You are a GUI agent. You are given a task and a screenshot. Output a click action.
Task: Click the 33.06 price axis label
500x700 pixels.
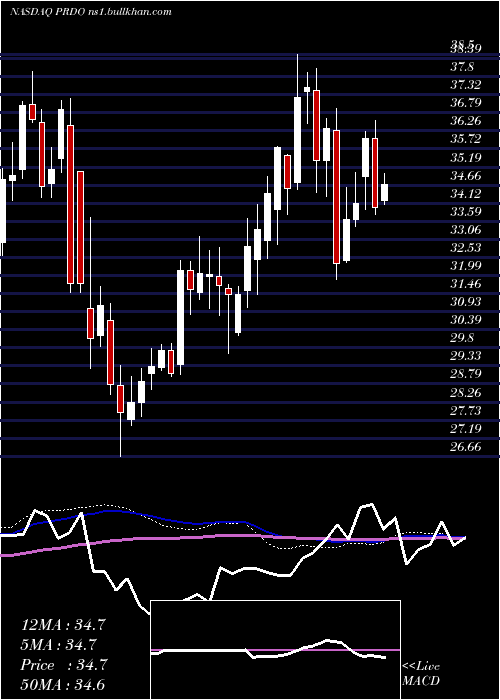466,229
